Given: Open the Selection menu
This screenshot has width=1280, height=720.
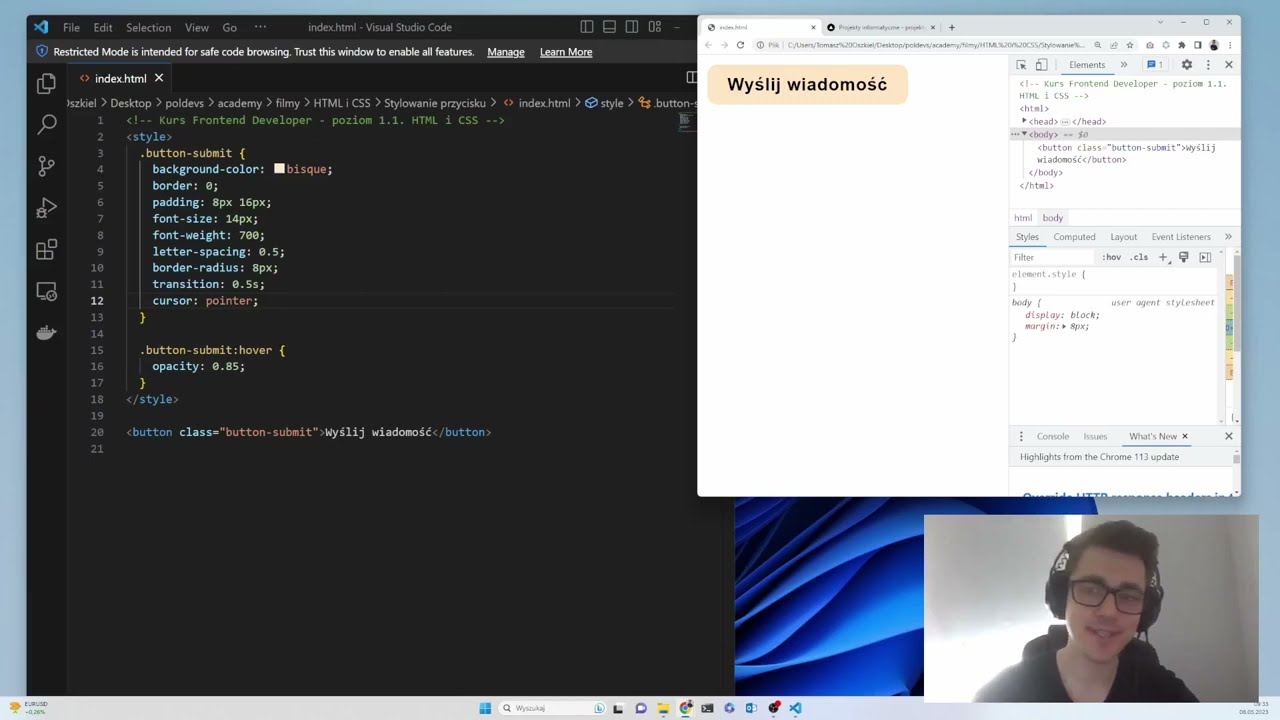Looking at the screenshot, I should 148,27.
